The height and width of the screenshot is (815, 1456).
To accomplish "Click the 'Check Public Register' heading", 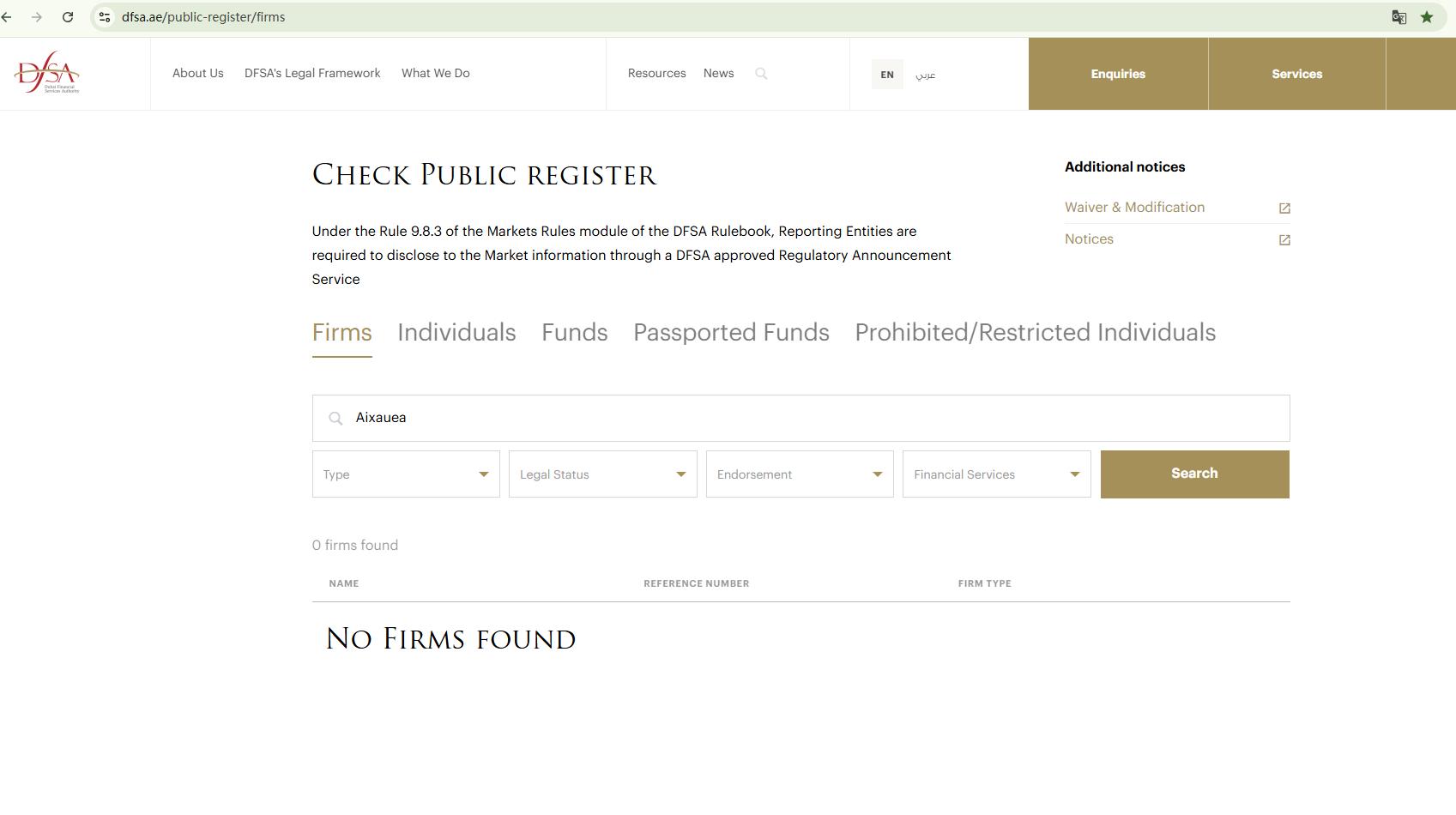I will 484,175.
